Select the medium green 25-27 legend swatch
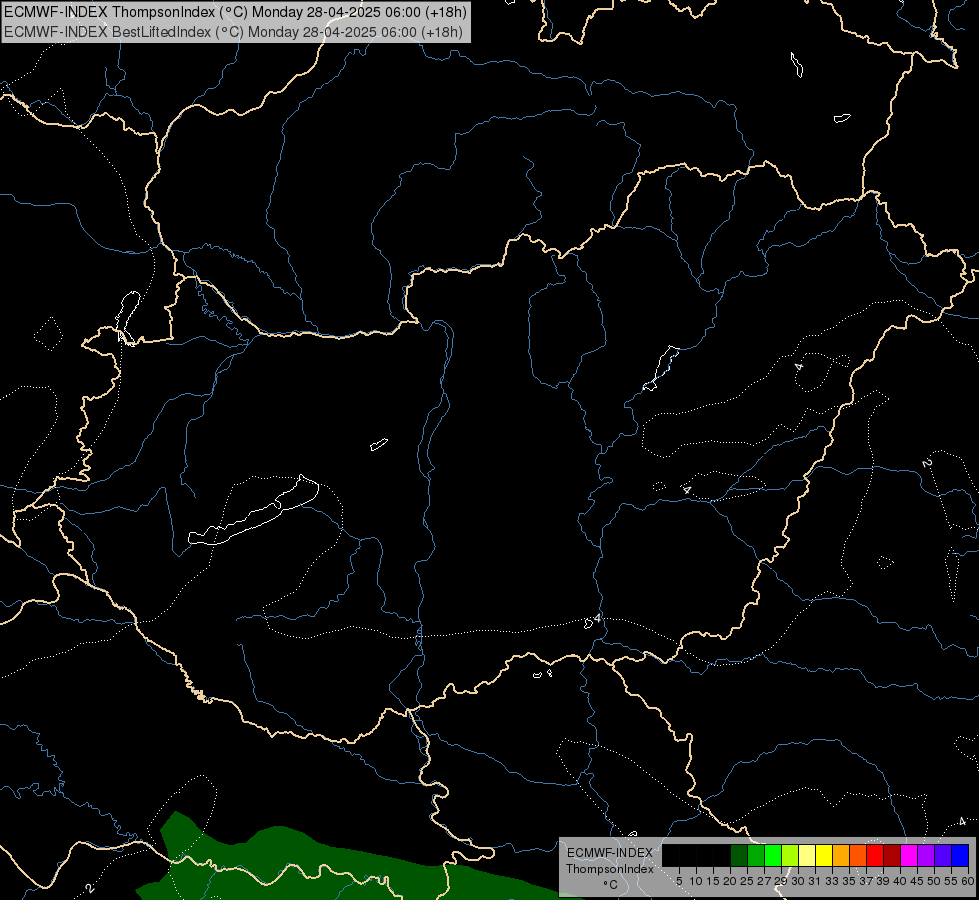The height and width of the screenshot is (900, 979). [756, 855]
